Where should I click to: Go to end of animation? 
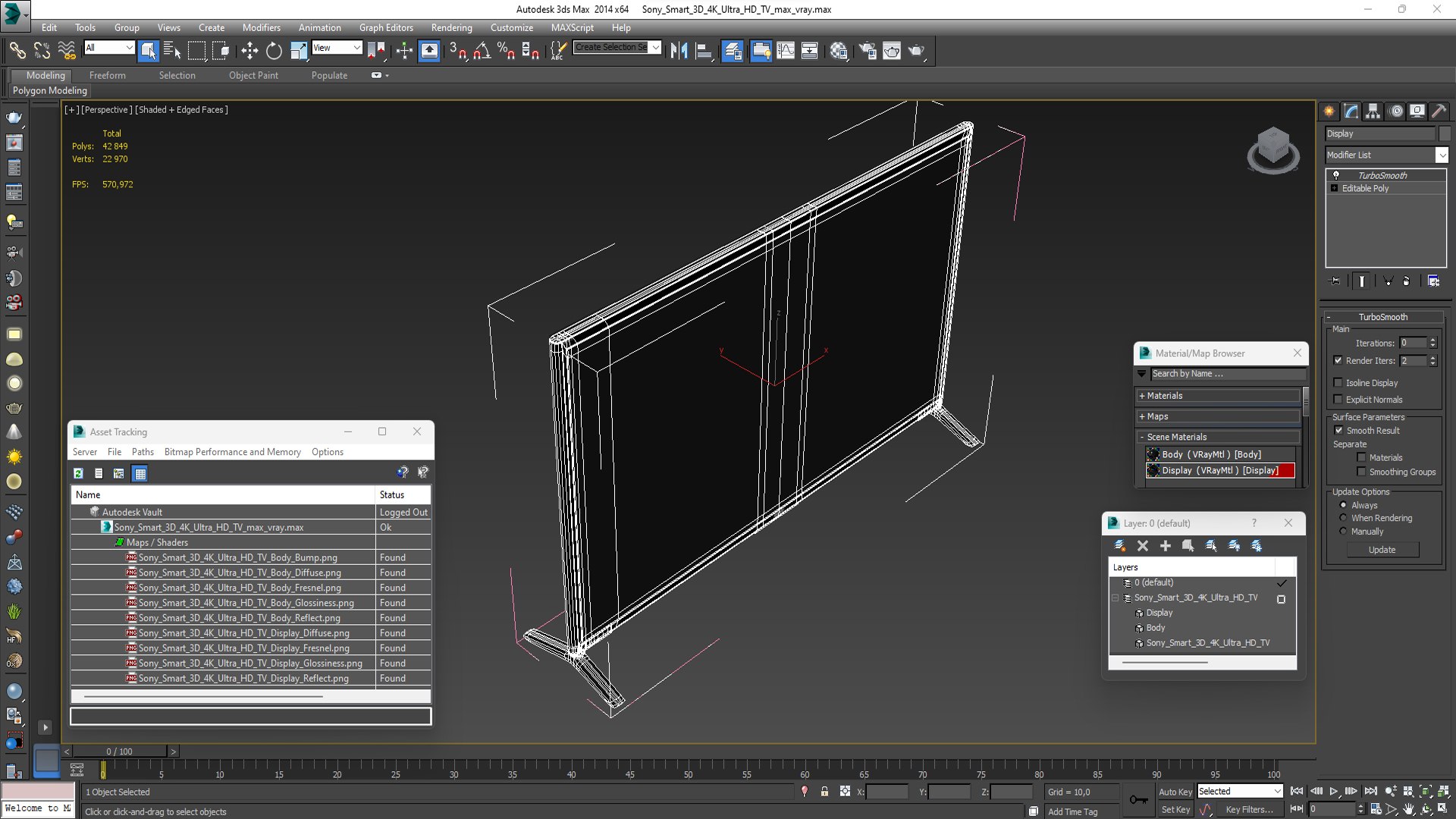tap(1370, 791)
